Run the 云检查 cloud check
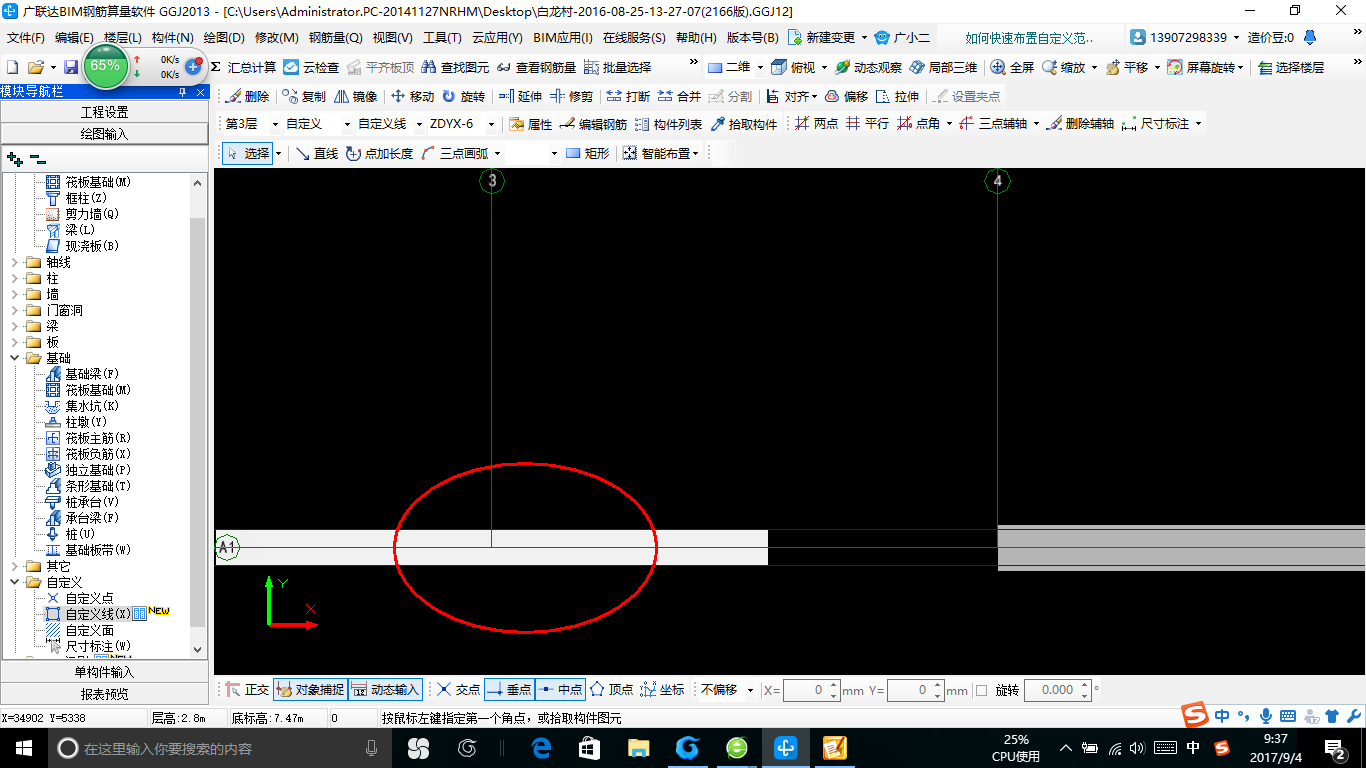 point(311,67)
